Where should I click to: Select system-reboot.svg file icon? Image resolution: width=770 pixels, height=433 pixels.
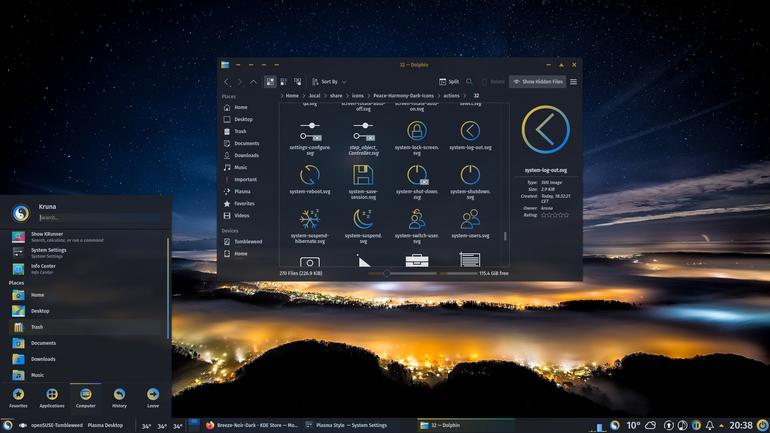310,175
